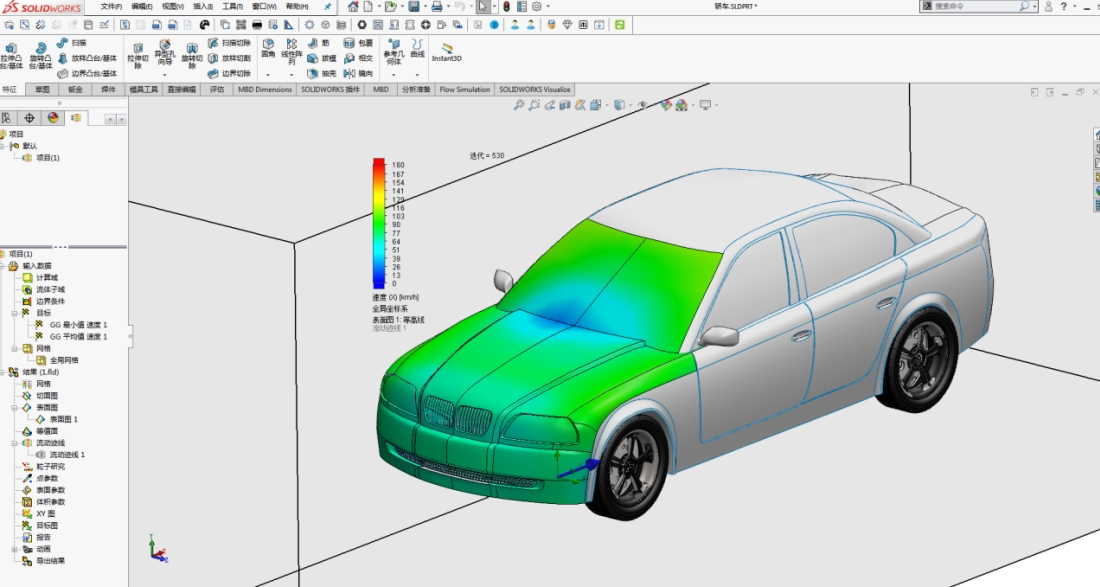Switch to the 钣金 sheet metal tab
This screenshot has height=587, width=1100.
click(x=75, y=90)
